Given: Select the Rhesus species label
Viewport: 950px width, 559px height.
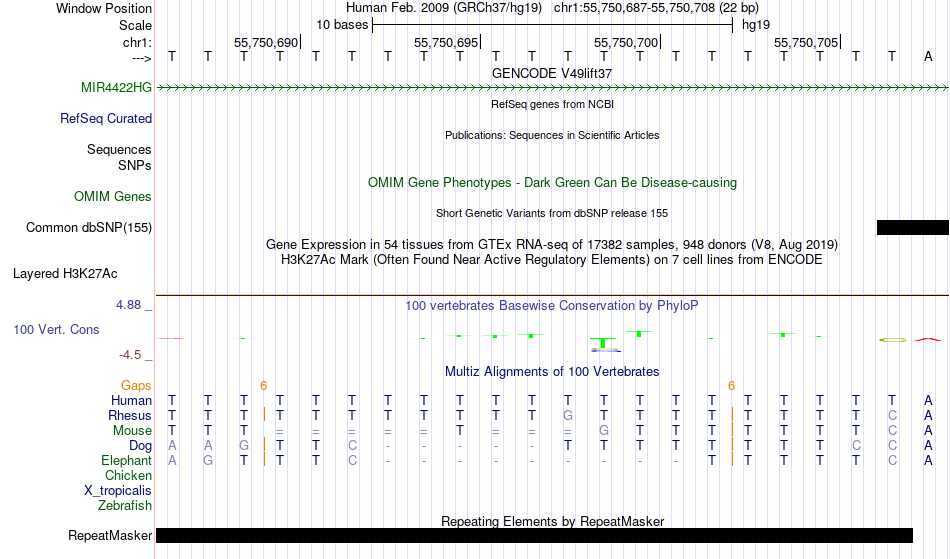Looking at the screenshot, I should click(130, 415).
